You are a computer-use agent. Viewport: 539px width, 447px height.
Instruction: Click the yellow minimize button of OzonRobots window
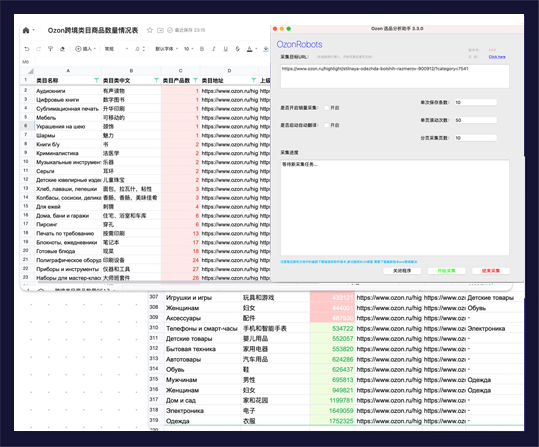coord(282,29)
